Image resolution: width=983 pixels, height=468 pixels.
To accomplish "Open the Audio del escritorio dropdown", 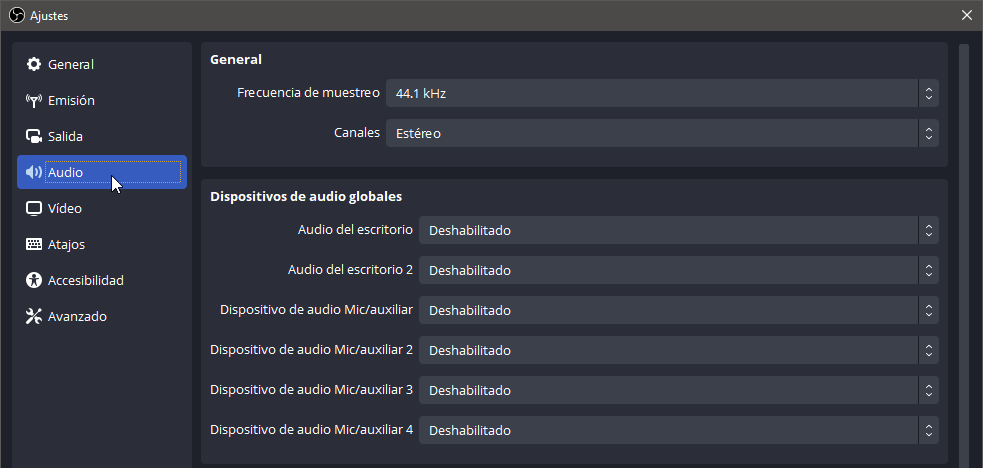I will point(678,230).
